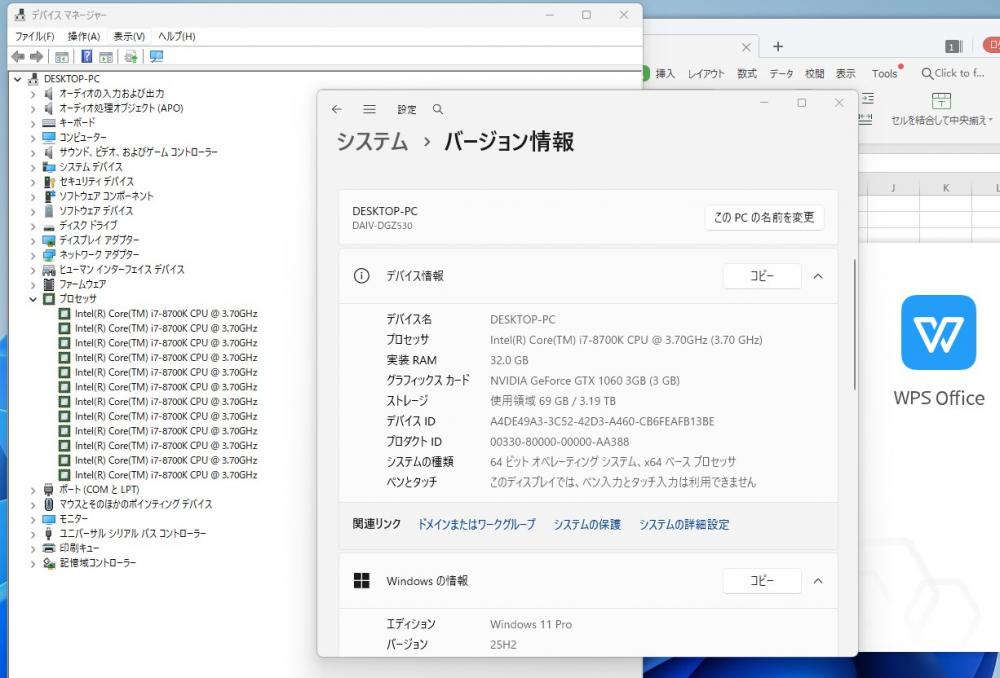Screen dimensions: 1000x678
Task: Expand ディスク ドライブ node
Action: [33, 226]
